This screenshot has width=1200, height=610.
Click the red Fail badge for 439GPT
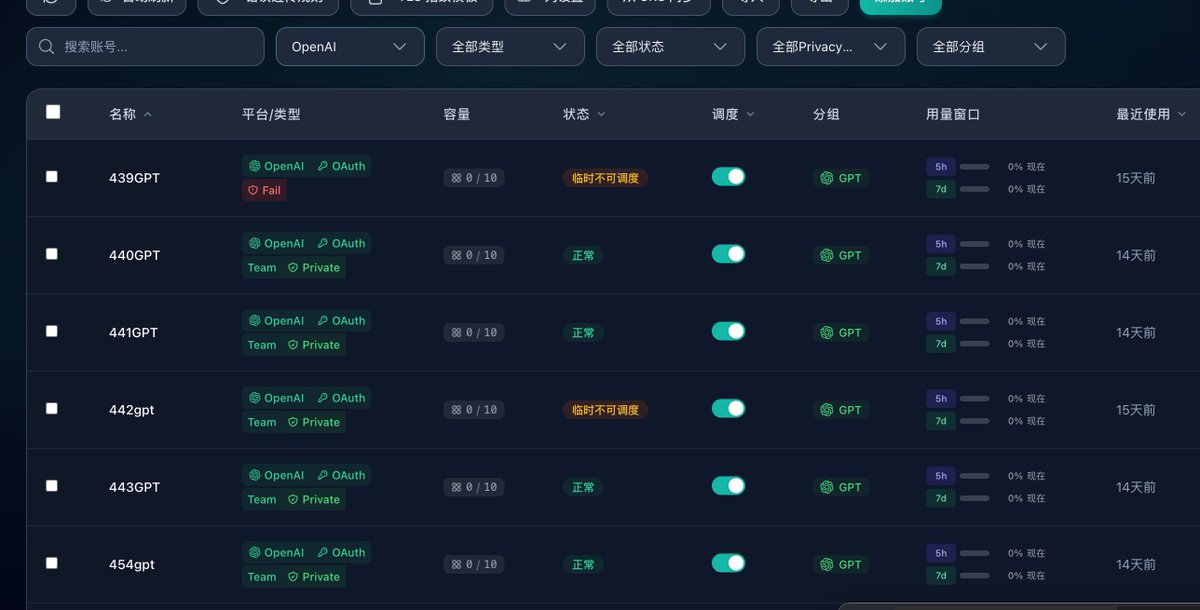[264, 190]
